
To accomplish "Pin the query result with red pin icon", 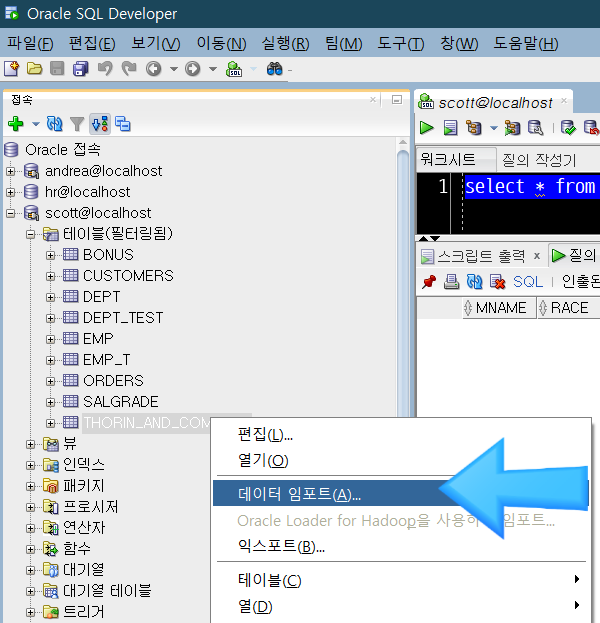I will tap(429, 282).
